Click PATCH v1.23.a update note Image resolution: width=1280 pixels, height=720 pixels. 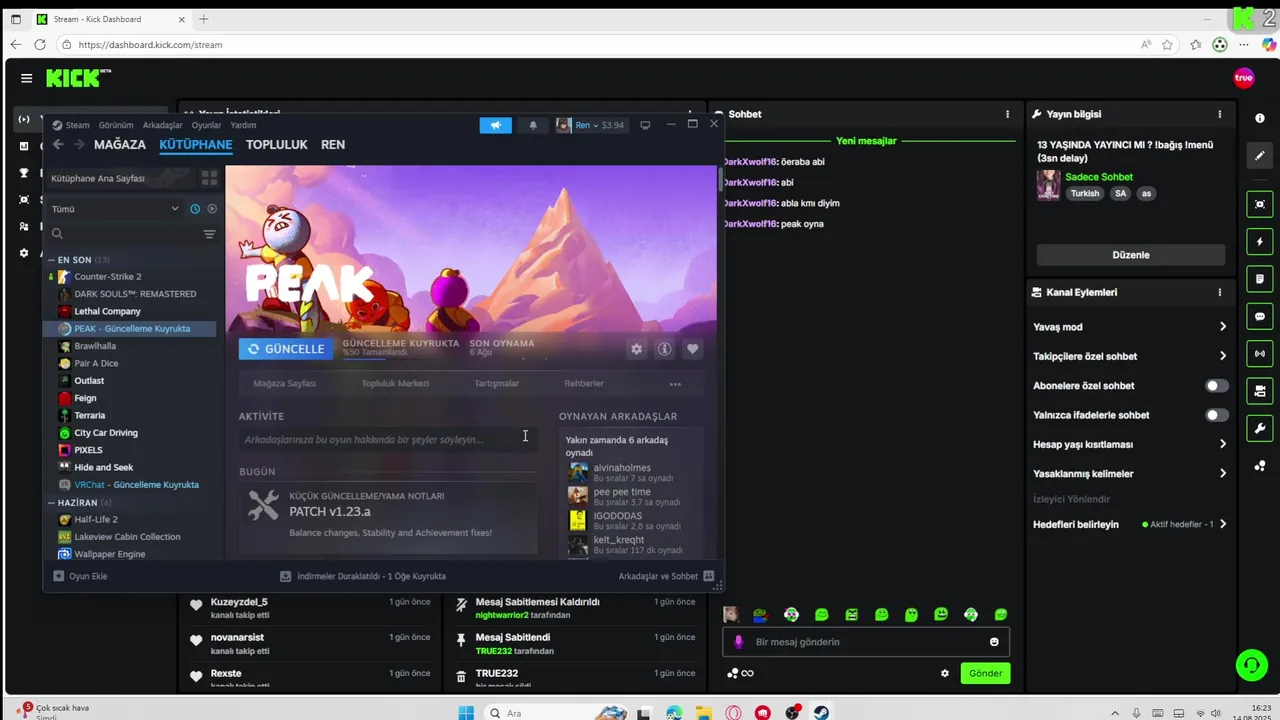pyautogui.click(x=388, y=516)
